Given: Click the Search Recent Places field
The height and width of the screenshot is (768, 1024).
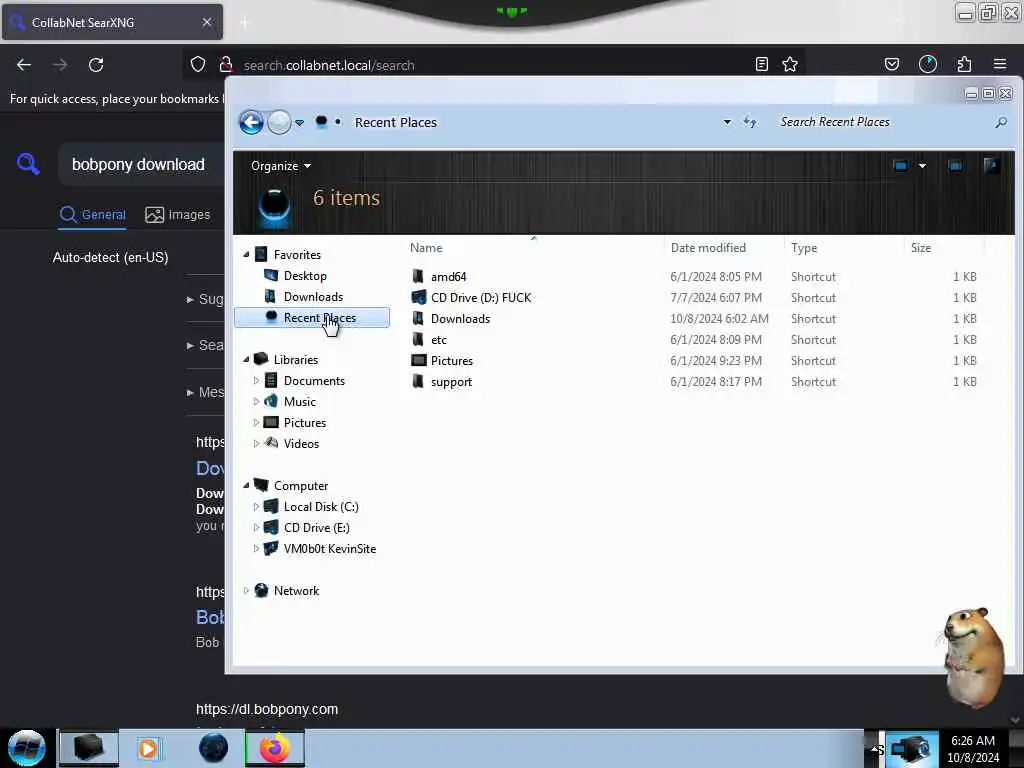Looking at the screenshot, I should point(882,122).
